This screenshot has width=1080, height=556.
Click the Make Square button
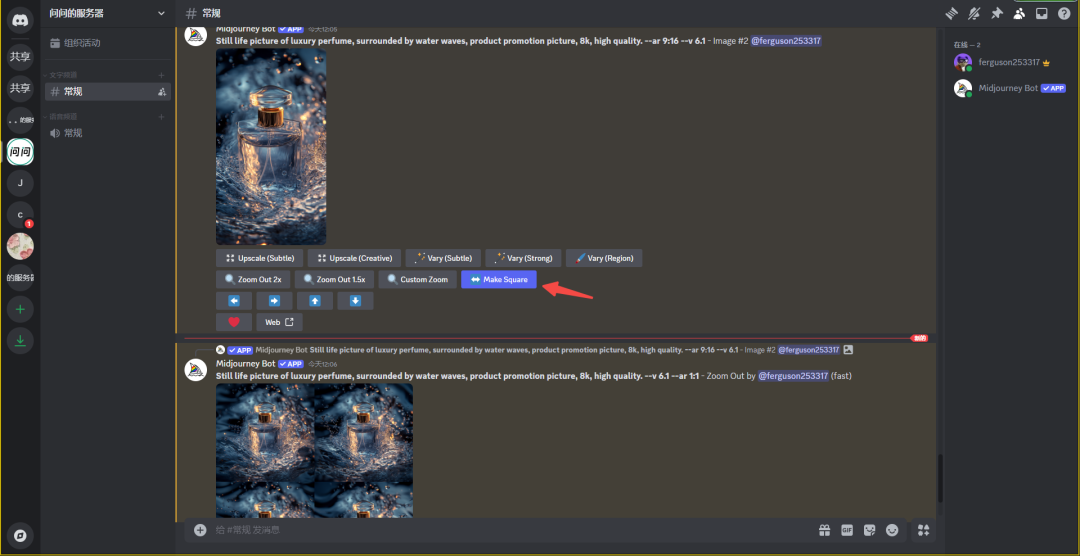499,280
